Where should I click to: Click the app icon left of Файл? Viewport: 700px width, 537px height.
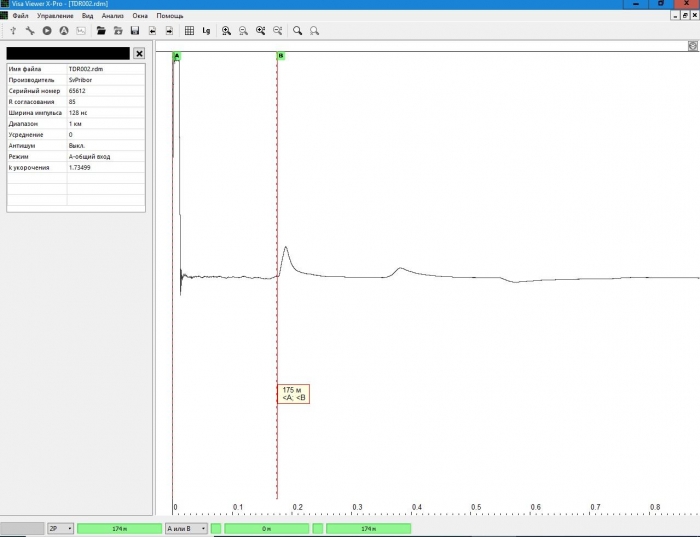(x=4, y=16)
